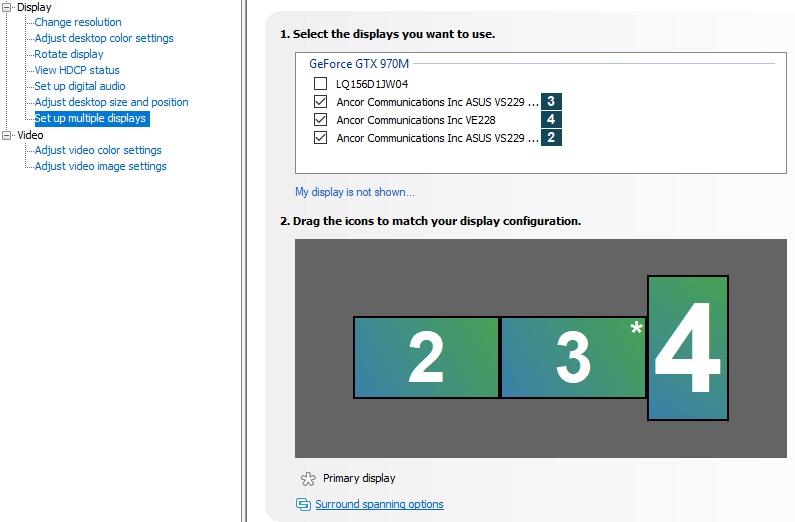The height and width of the screenshot is (522, 795).
Task: Click the vertical display 4 icon
Action: [x=688, y=348]
